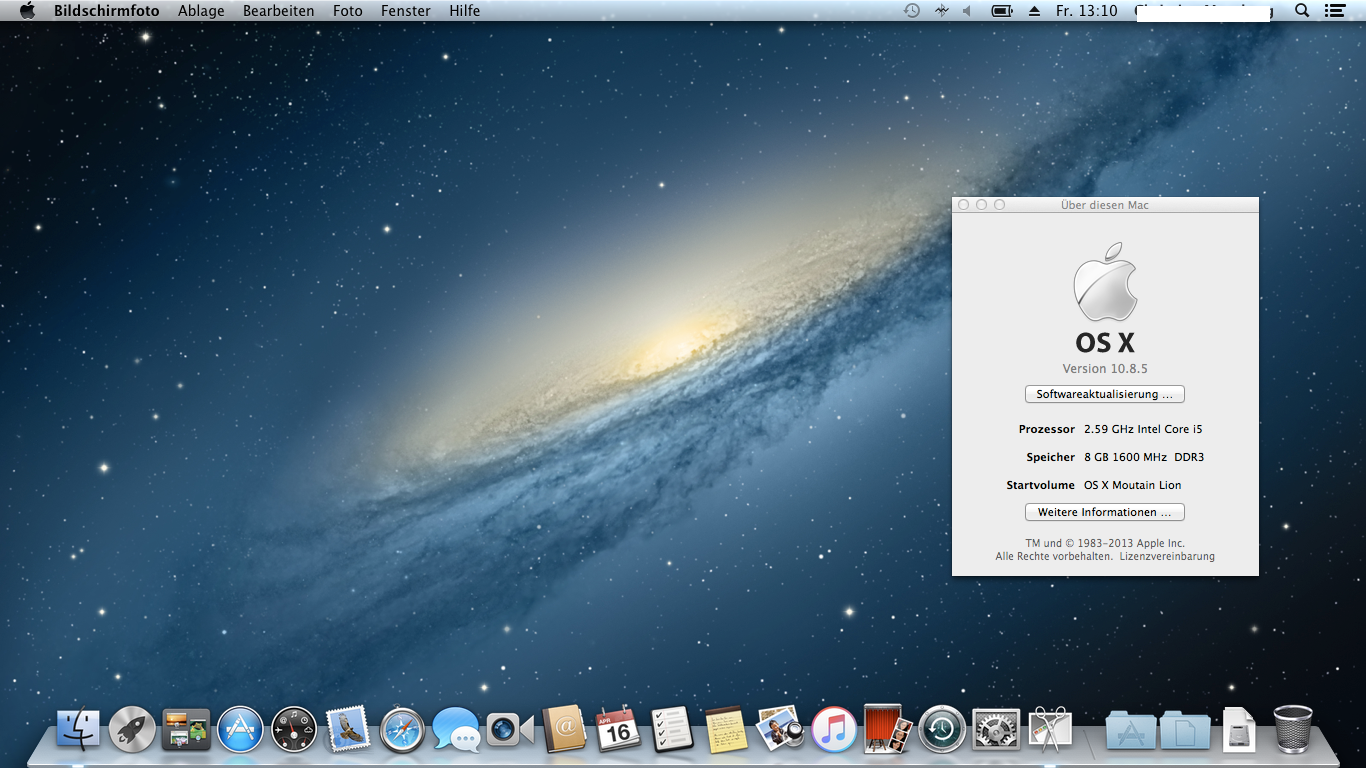Open Messages speech bubble icon

tap(456, 729)
